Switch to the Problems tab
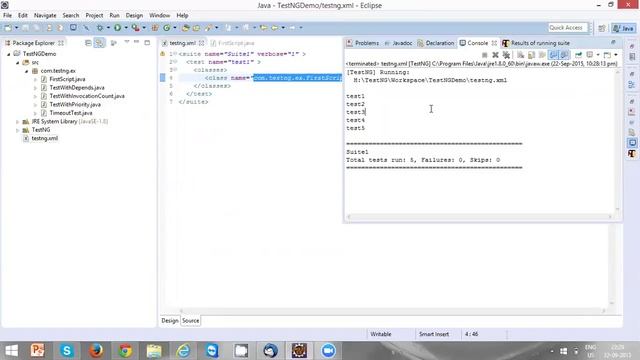This screenshot has width=640, height=360. tap(362, 43)
